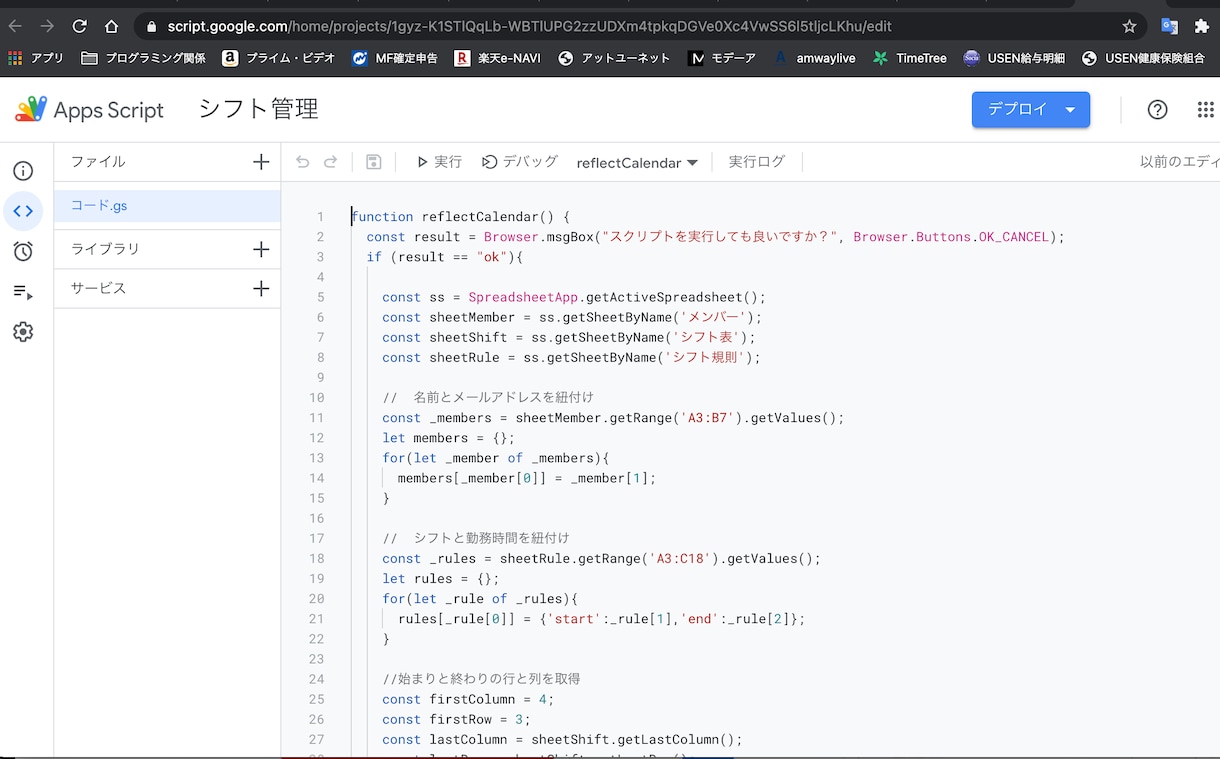Click the 以前のエディ classic editor link
This screenshot has width=1220, height=759.
click(1179, 162)
